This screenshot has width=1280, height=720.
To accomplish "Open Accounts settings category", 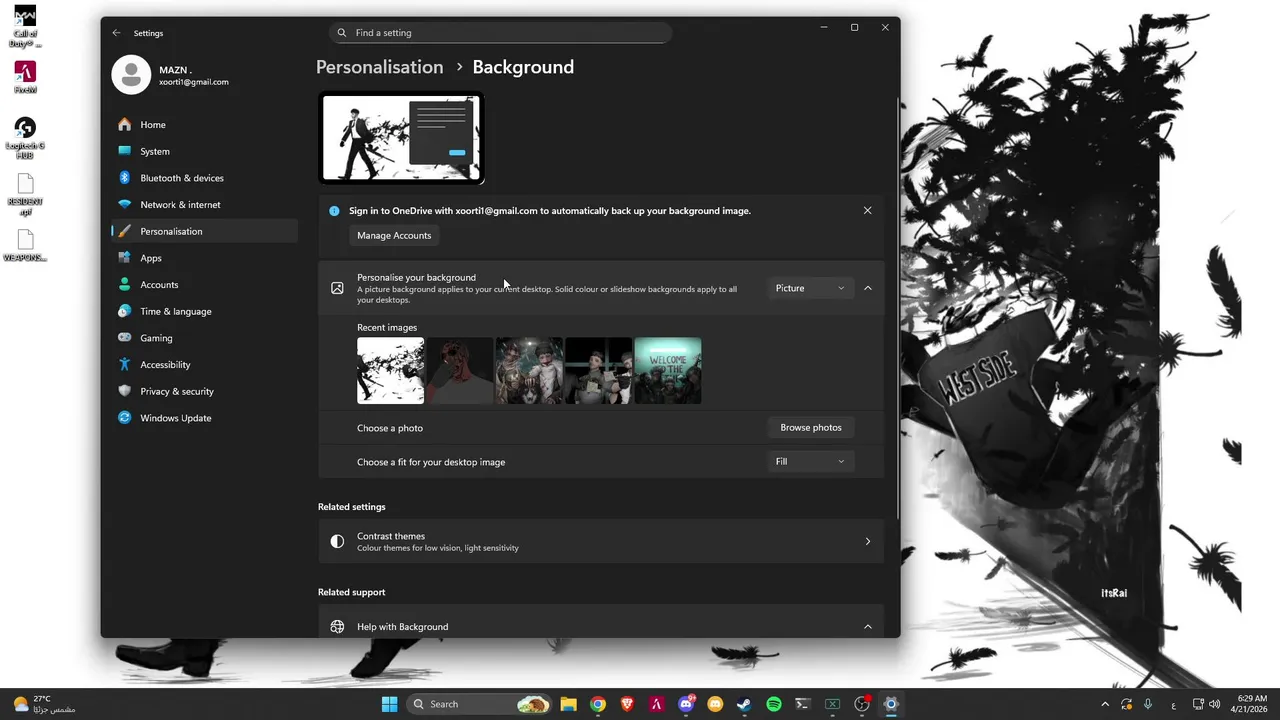I will pos(204,285).
